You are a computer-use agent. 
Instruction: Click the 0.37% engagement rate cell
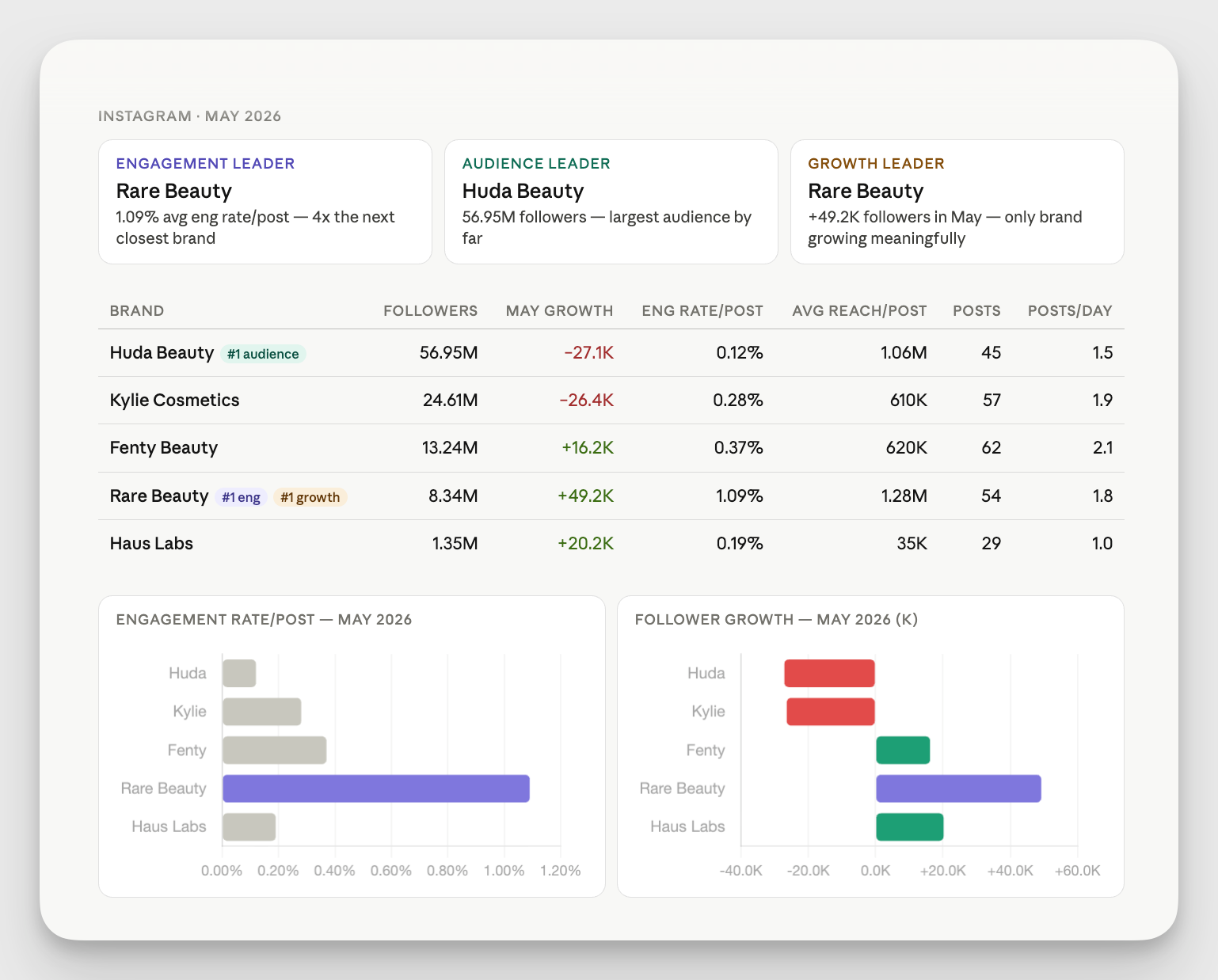click(739, 448)
